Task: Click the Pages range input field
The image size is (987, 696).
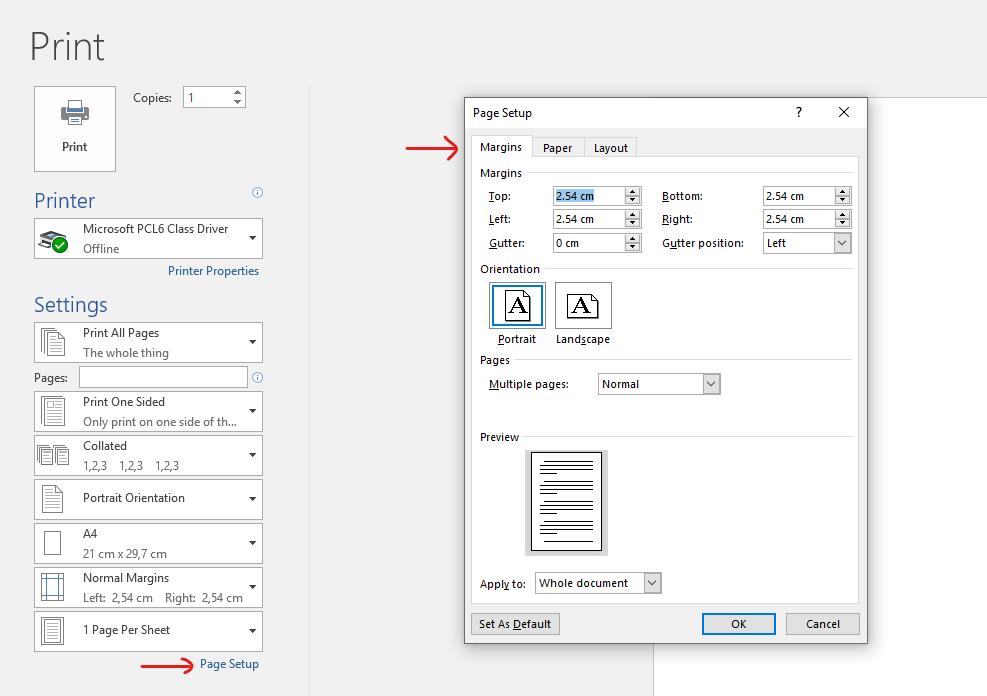Action: pos(163,378)
